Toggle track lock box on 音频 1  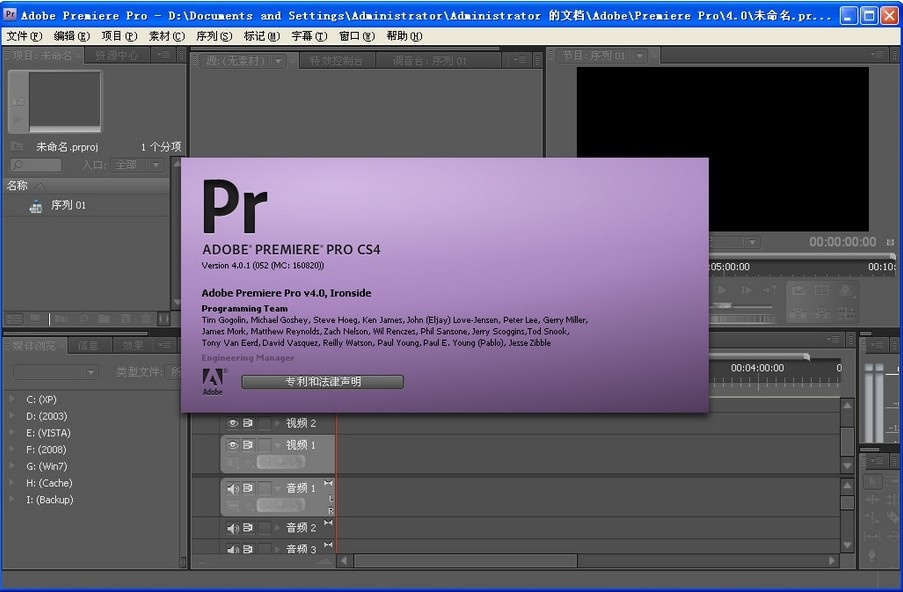point(264,488)
